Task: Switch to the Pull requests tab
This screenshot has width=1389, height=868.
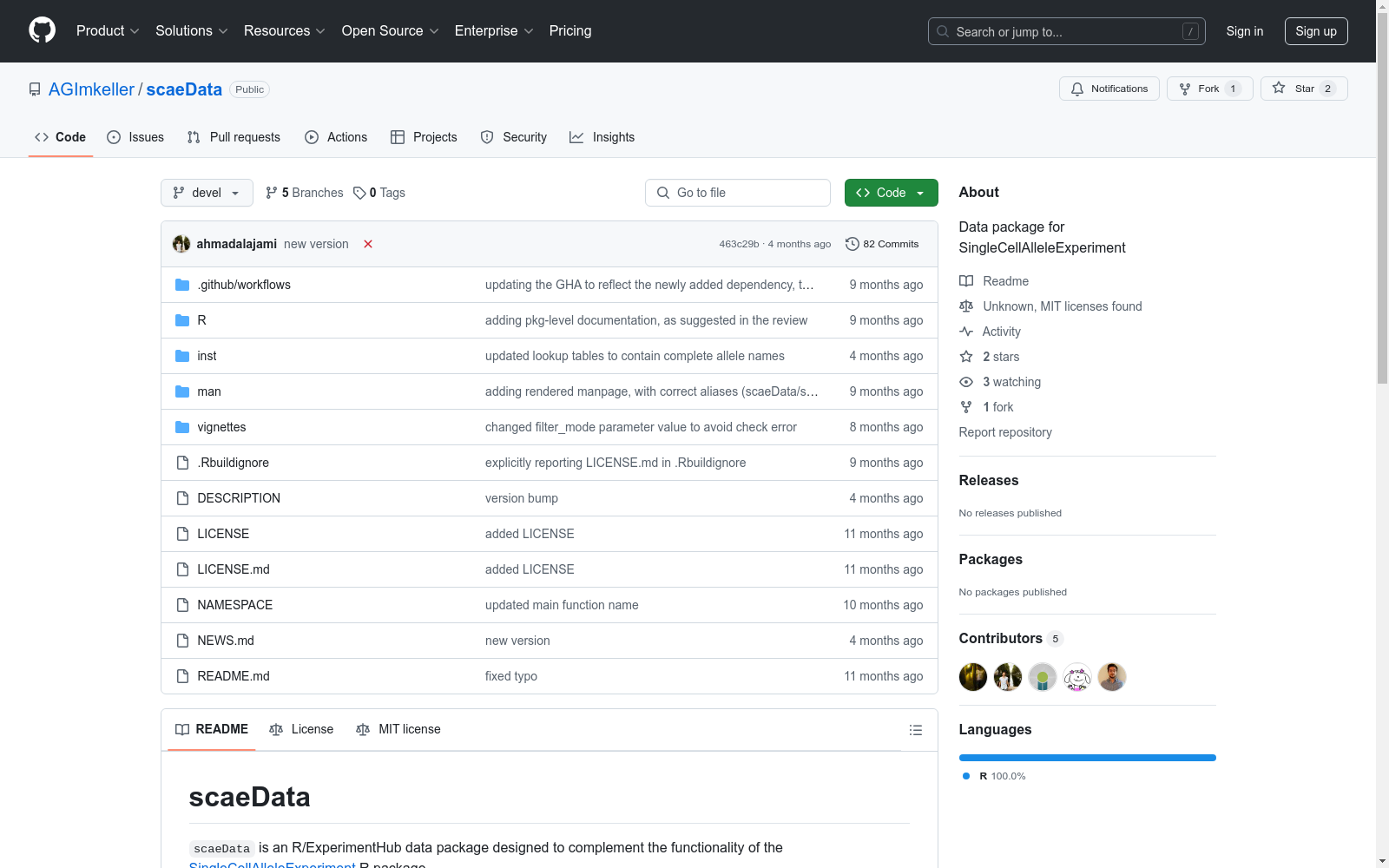Action: pyautogui.click(x=234, y=137)
